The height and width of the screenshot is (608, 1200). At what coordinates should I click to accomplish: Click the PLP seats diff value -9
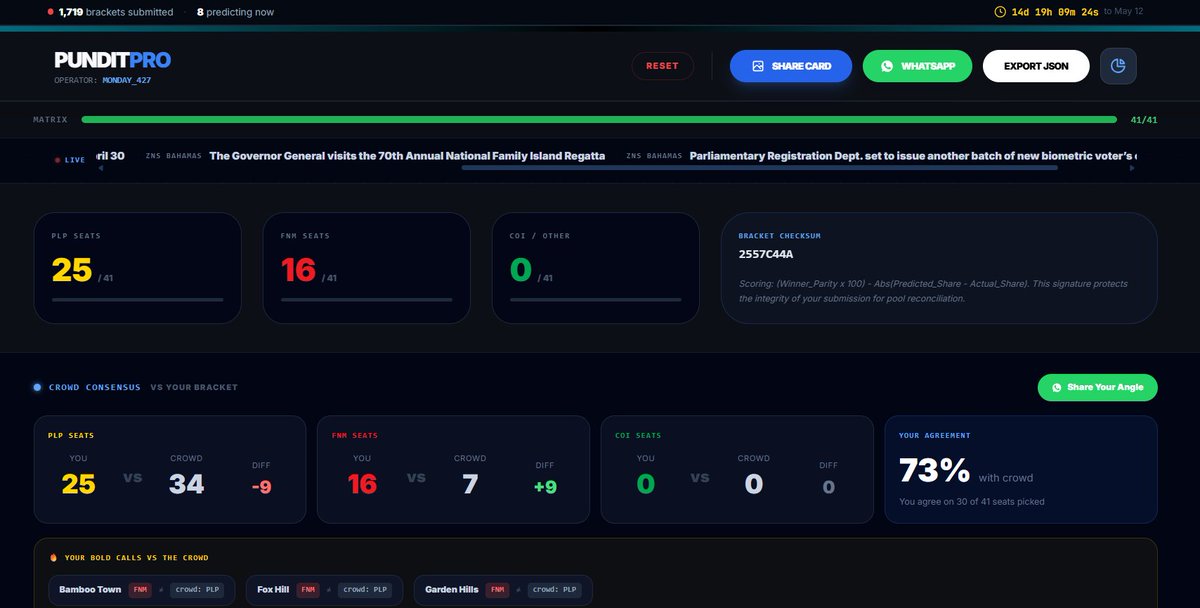click(261, 487)
